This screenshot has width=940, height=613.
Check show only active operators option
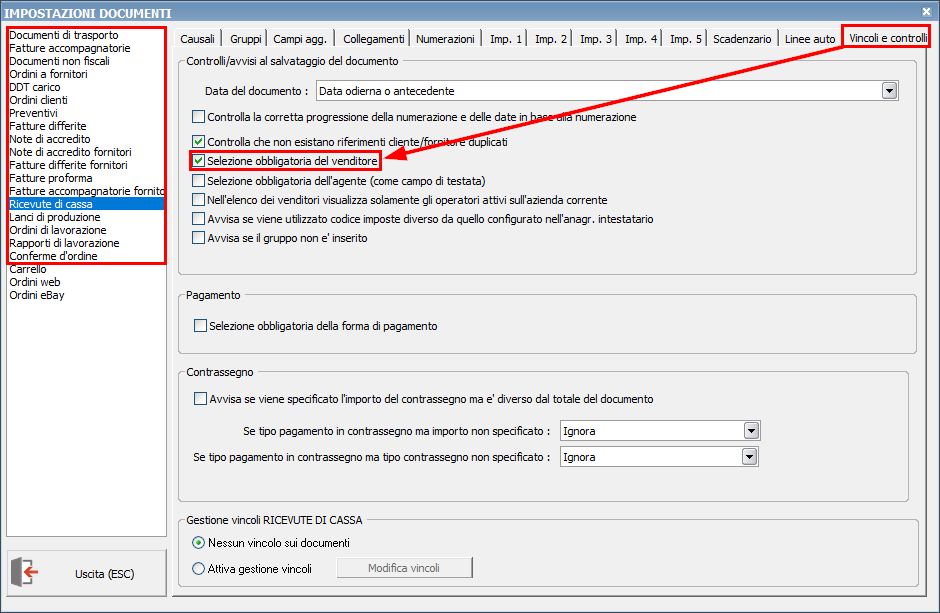pyautogui.click(x=198, y=200)
